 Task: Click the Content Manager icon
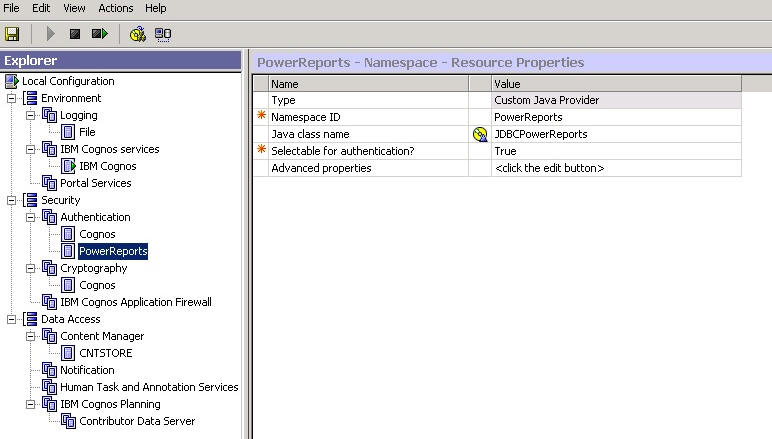click(49, 336)
